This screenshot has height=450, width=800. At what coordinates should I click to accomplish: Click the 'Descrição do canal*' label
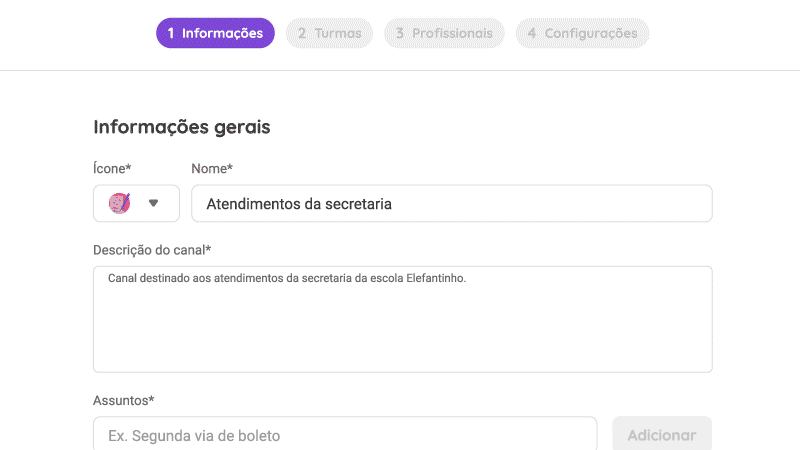point(152,250)
